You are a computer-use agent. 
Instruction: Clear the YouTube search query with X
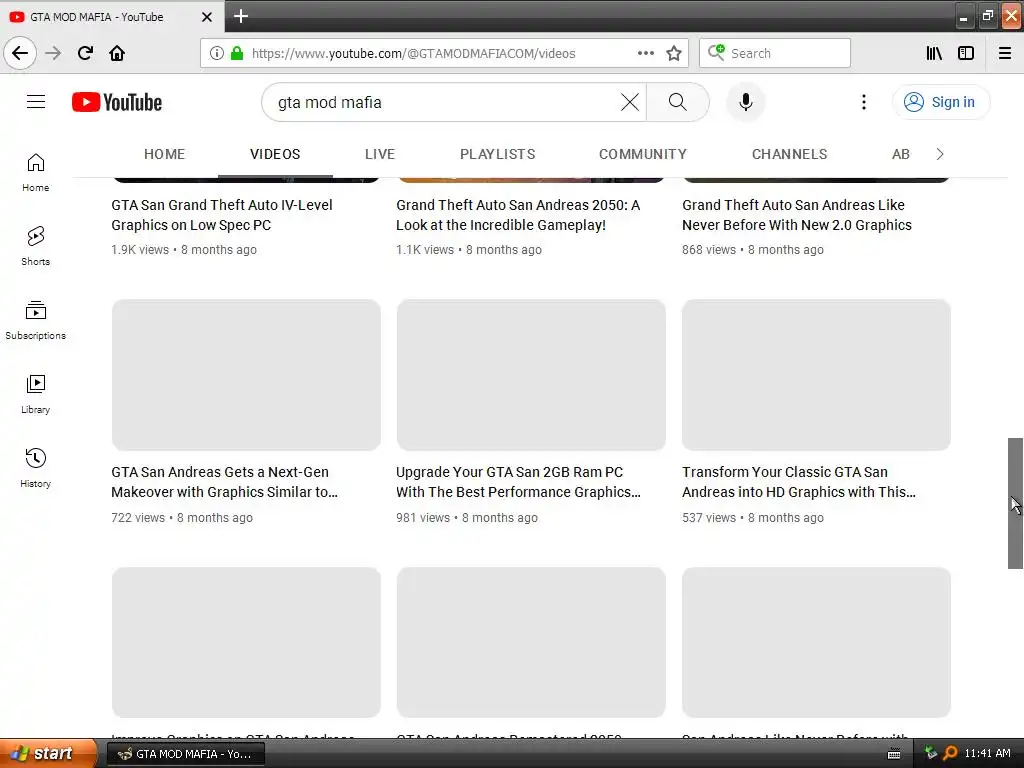tap(630, 102)
